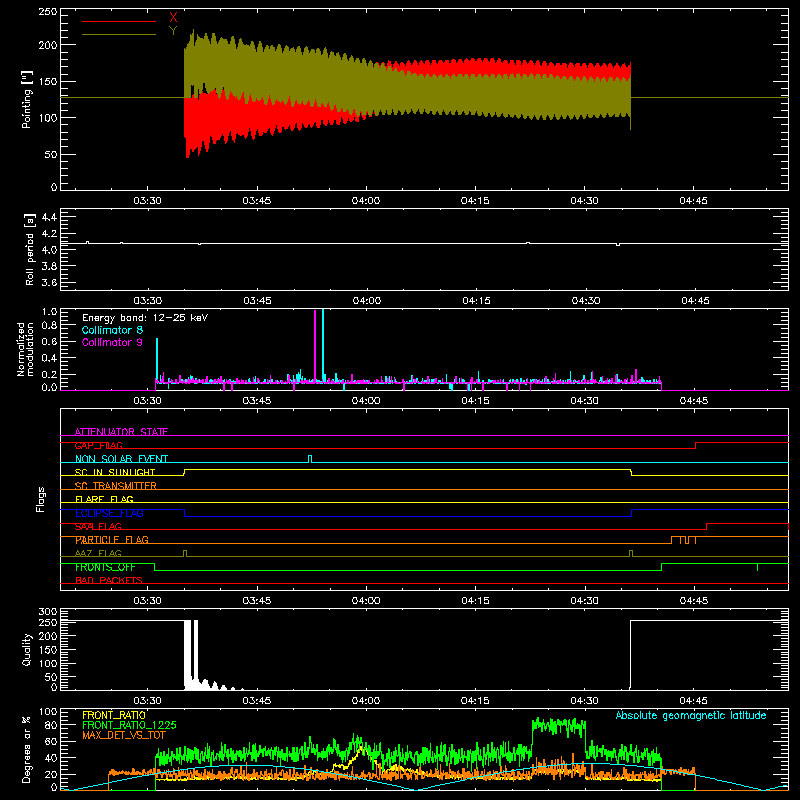The width and height of the screenshot is (800, 800).
Task: Click the tall magenta Collimator 9 spike
Action: (315, 345)
